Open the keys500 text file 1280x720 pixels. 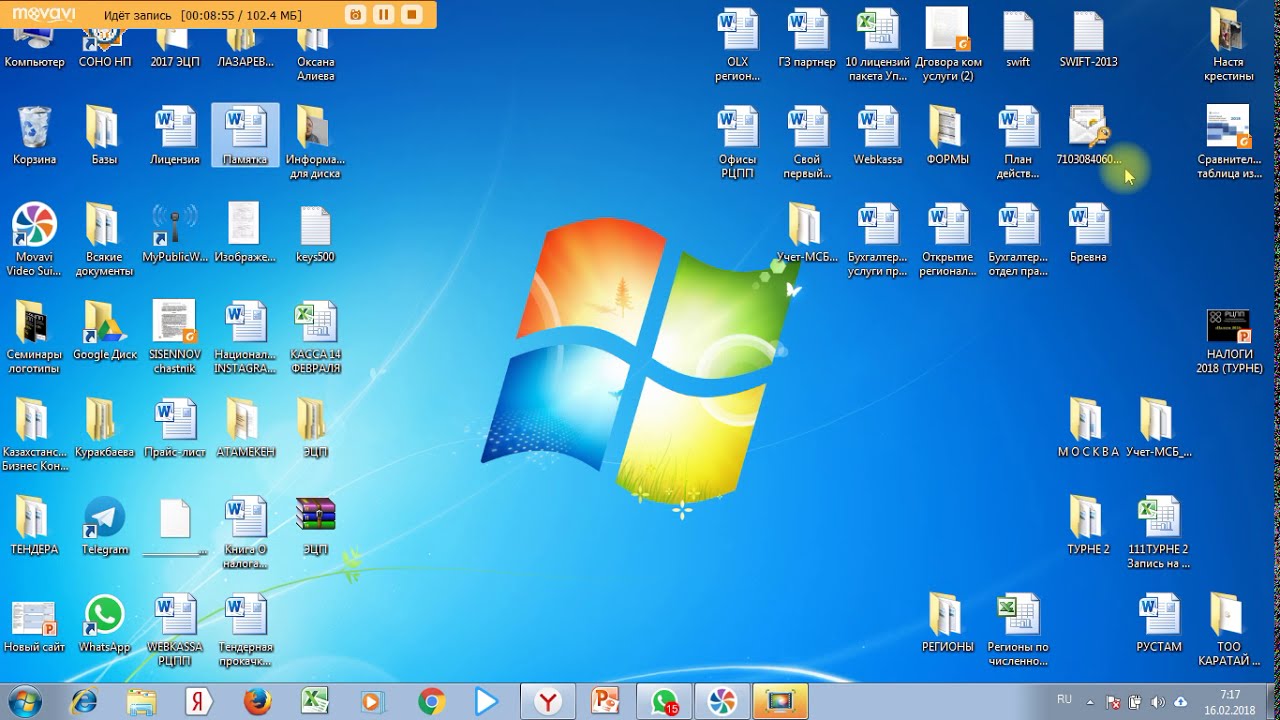(x=315, y=233)
